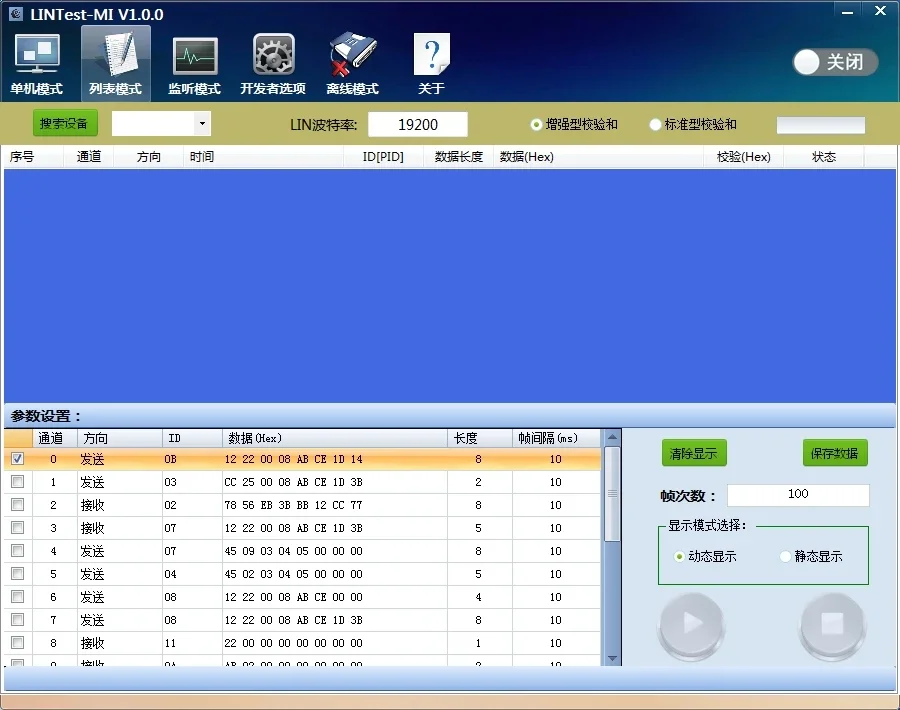This screenshot has height=710, width=900.
Task: Edit the LIN波特率 baud rate field
Action: pyautogui.click(x=417, y=124)
